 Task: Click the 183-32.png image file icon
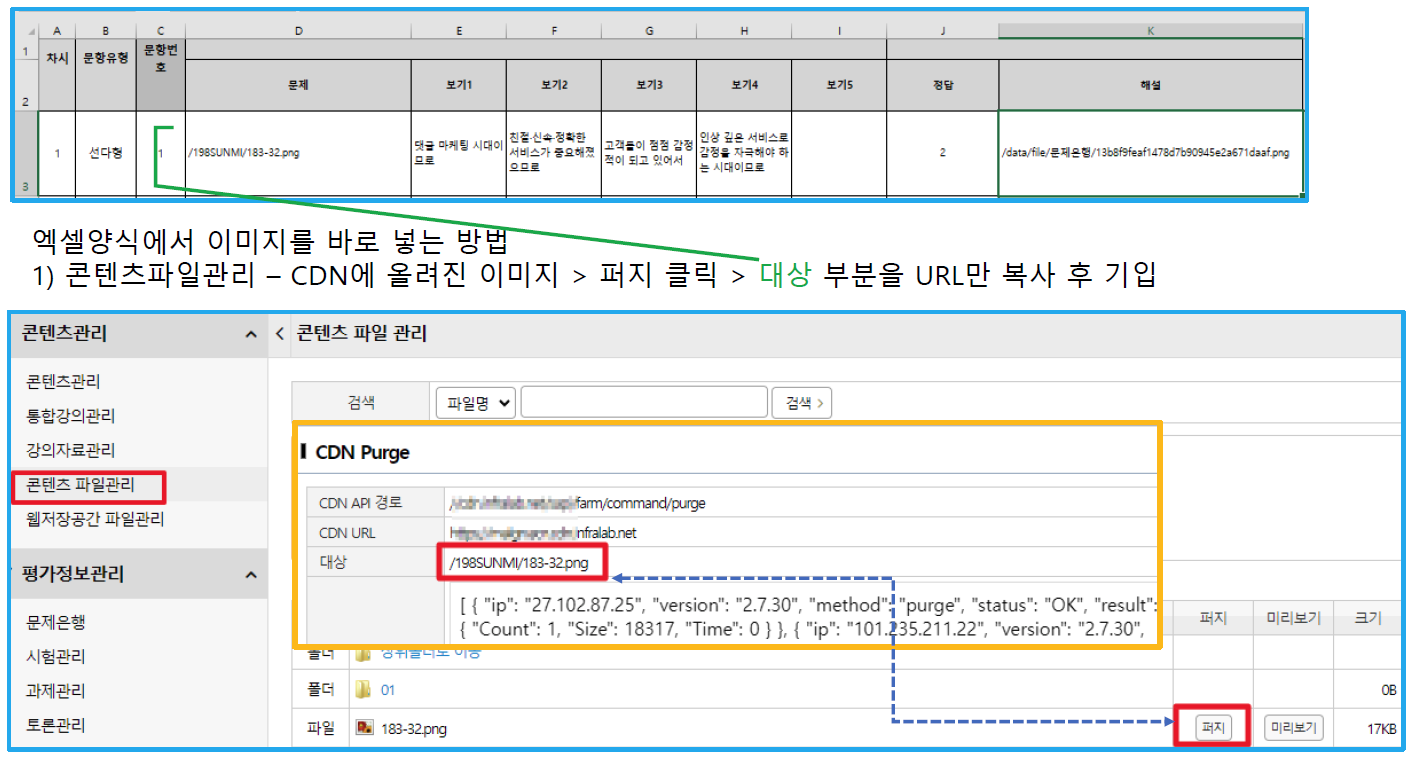point(366,729)
